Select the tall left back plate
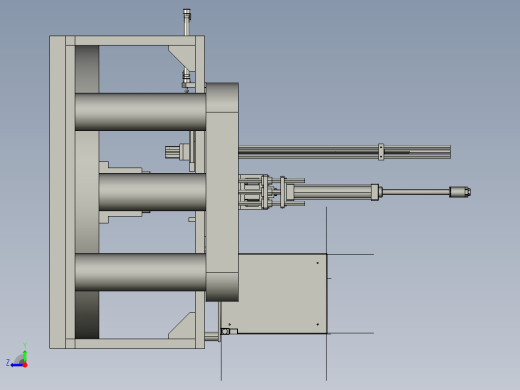This screenshot has width=520, height=390. pyautogui.click(x=57, y=192)
